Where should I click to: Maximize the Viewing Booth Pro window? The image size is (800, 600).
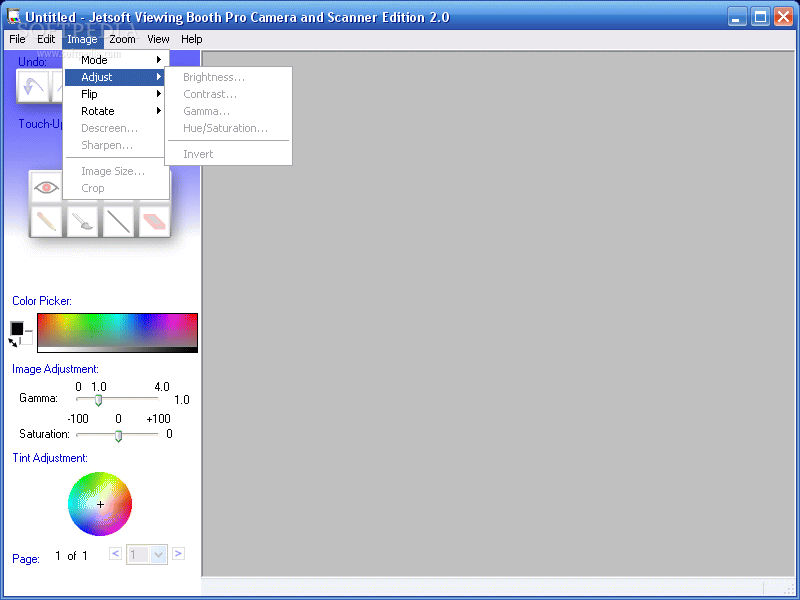760,17
